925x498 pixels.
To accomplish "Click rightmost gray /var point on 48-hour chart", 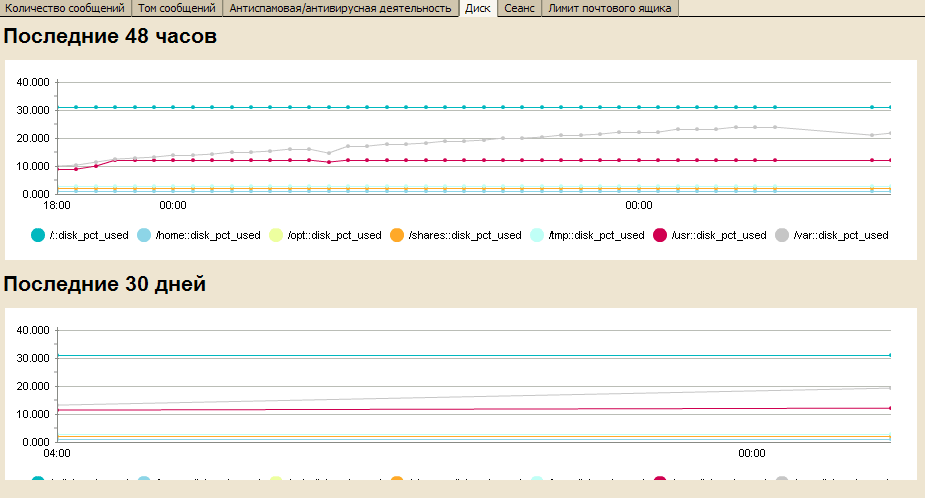I will click(x=890, y=133).
